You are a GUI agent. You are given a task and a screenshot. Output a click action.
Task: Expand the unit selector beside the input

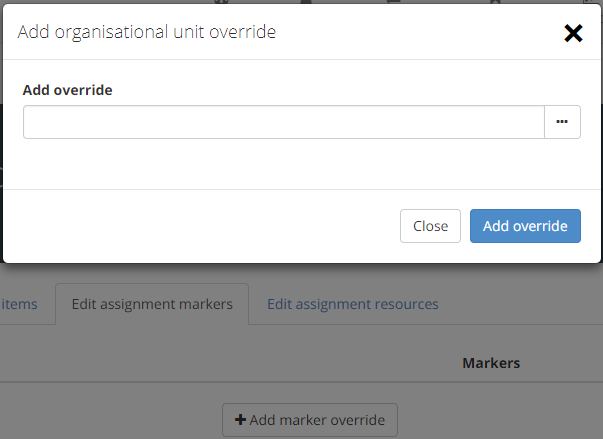[x=562, y=122]
